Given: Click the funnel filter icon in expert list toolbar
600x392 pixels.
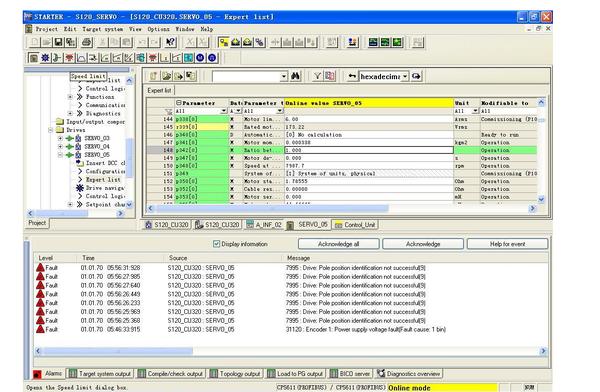Looking at the screenshot, I should click(317, 76).
